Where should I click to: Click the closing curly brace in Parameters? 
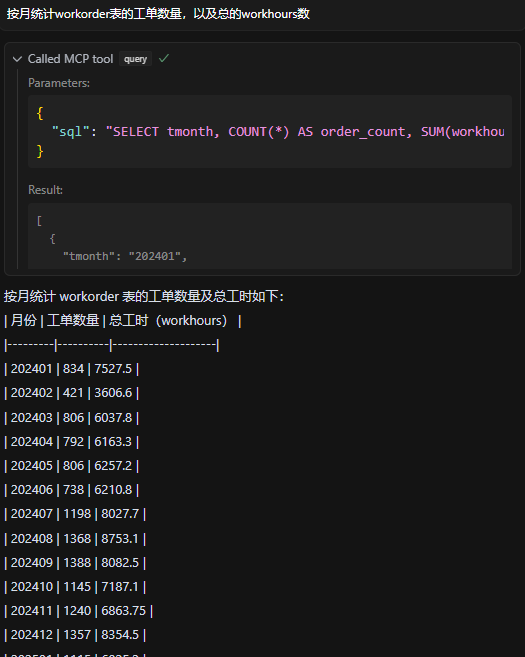[40, 151]
